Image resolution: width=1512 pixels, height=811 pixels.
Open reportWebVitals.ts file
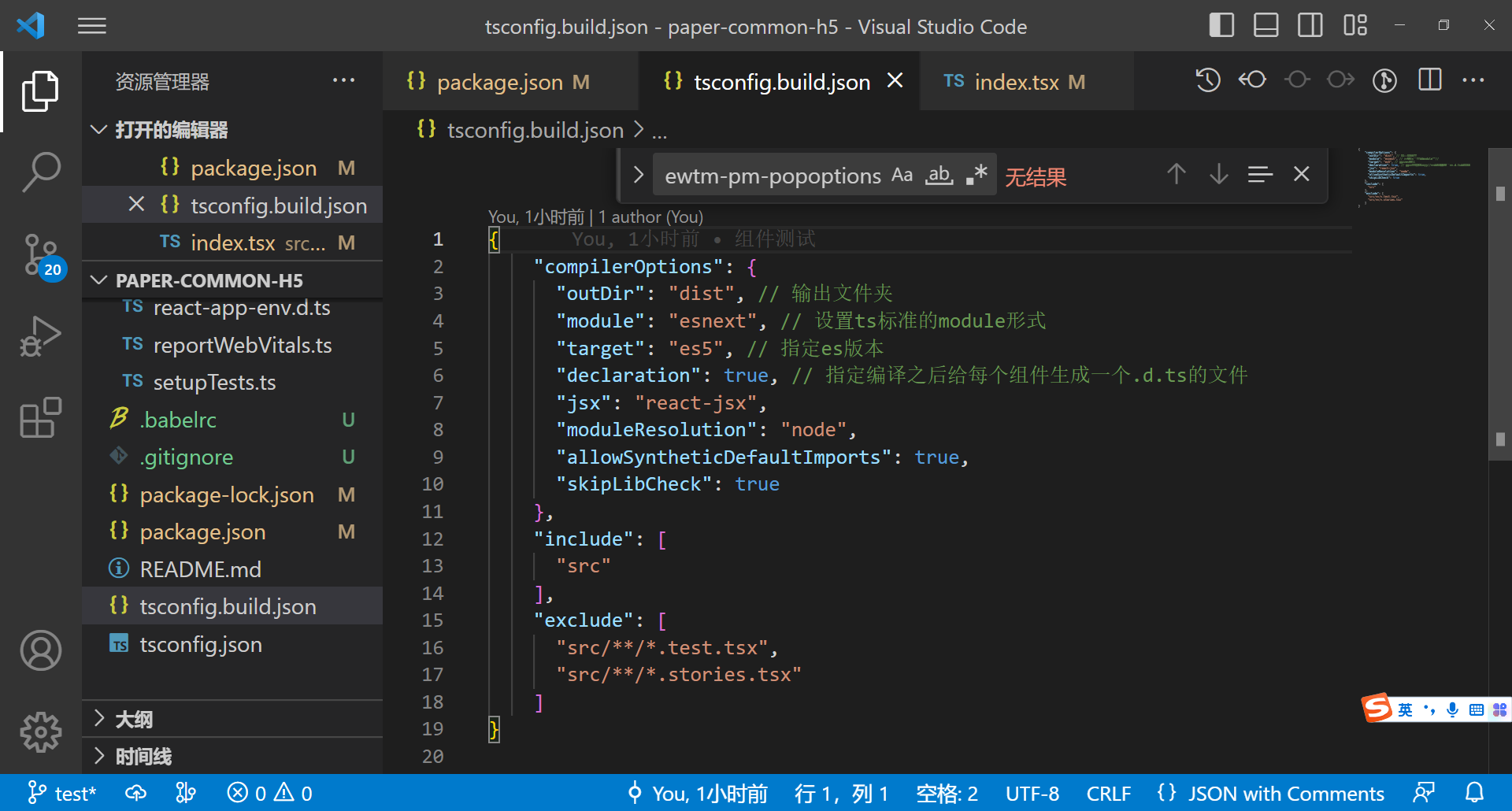pos(232,345)
